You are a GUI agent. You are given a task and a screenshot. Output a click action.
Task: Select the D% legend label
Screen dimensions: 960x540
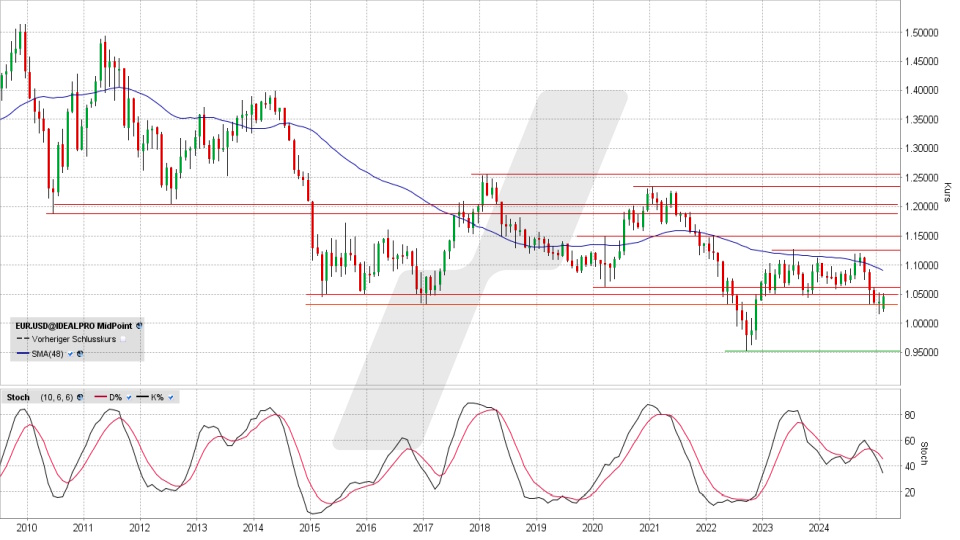point(116,397)
